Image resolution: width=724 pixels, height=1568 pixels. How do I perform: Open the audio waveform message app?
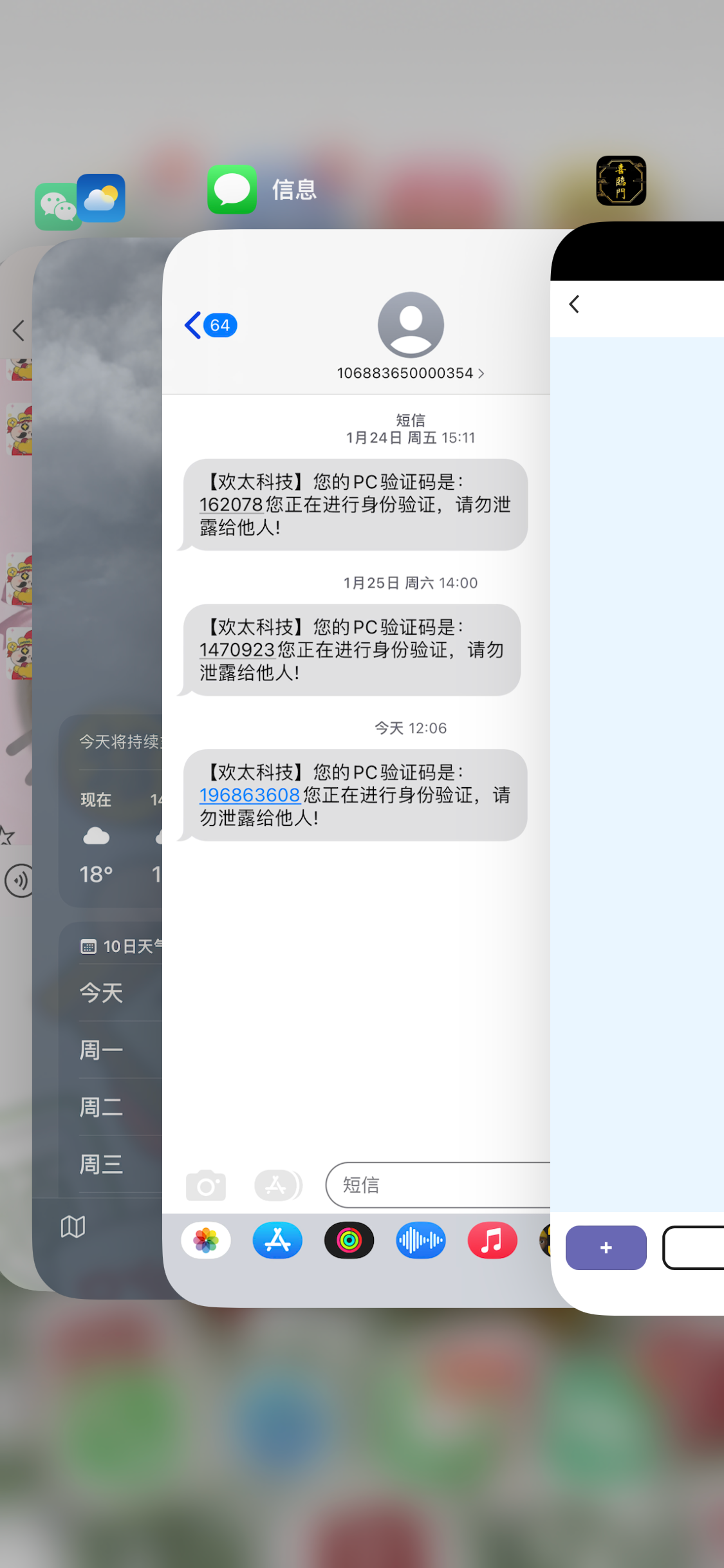pyautogui.click(x=421, y=1240)
